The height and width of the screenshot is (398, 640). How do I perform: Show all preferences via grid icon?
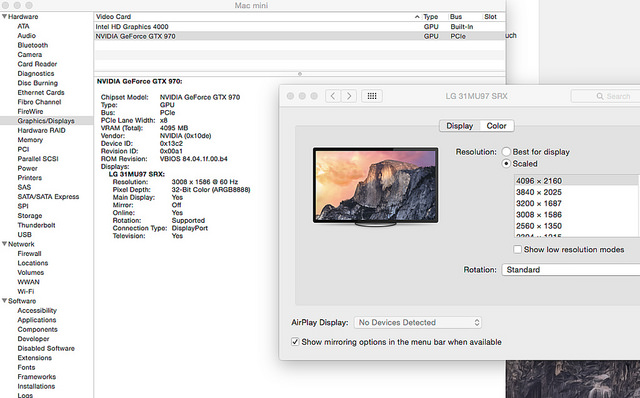tap(372, 96)
